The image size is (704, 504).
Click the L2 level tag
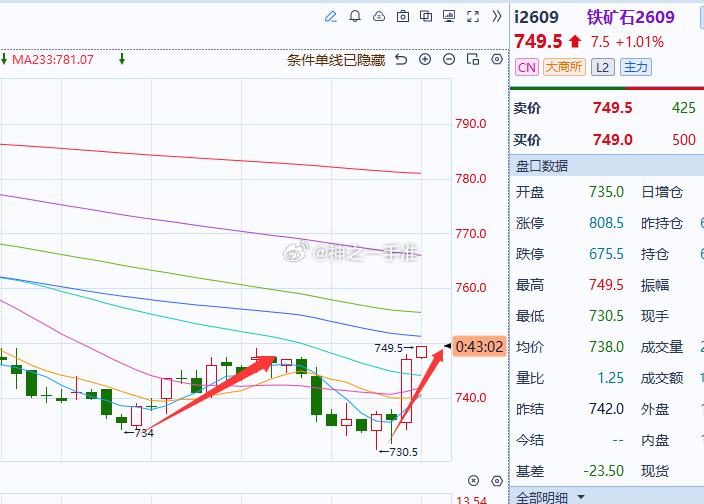603,67
